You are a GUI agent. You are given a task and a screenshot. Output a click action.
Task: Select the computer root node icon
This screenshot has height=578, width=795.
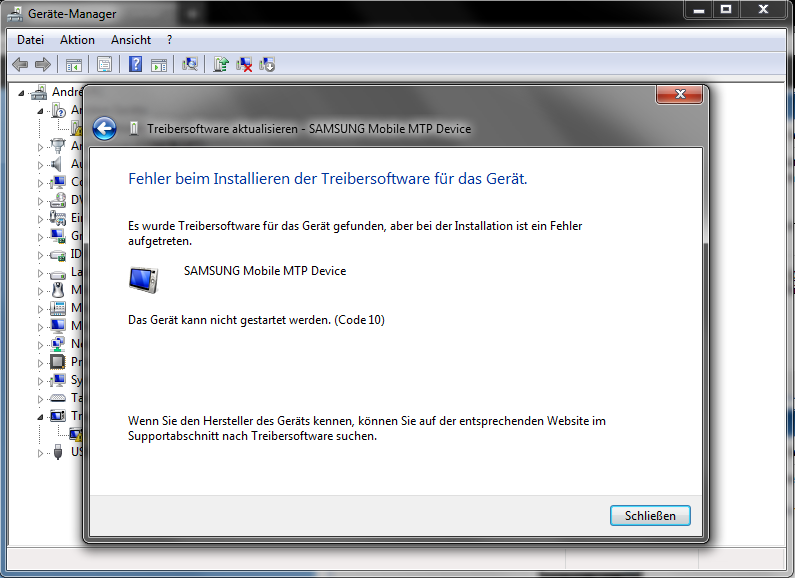click(x=39, y=92)
